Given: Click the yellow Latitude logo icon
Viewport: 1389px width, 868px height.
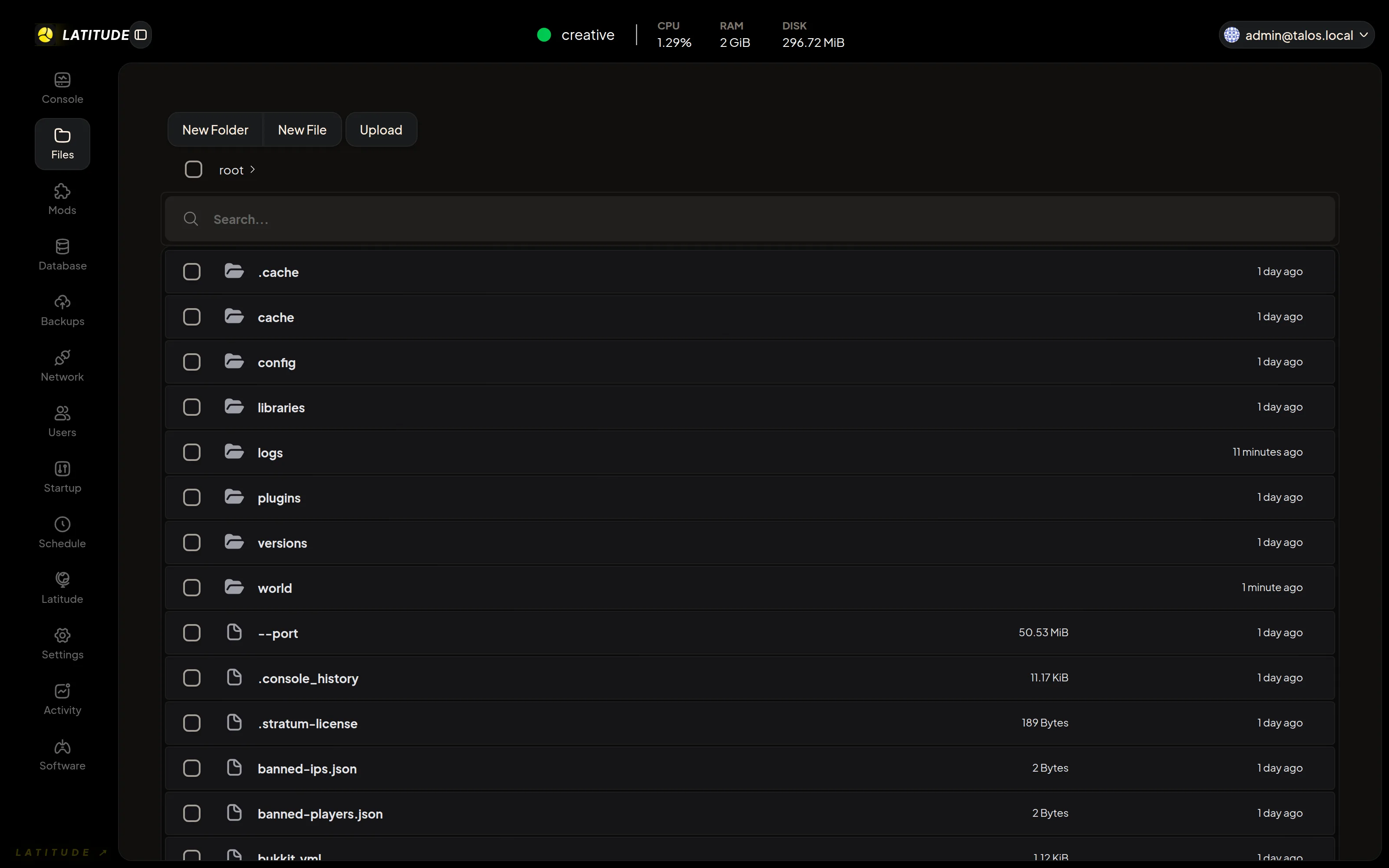Looking at the screenshot, I should point(45,35).
